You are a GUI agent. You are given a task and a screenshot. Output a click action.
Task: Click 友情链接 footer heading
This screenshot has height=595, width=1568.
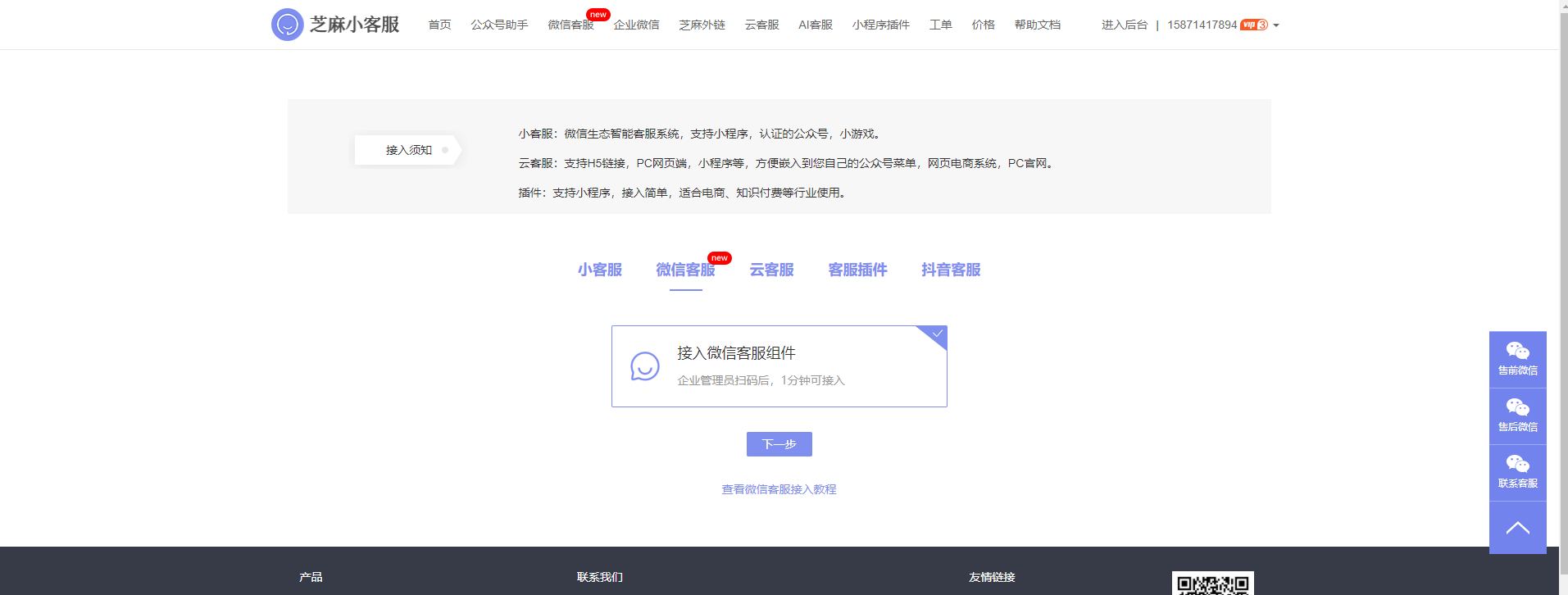tap(992, 577)
